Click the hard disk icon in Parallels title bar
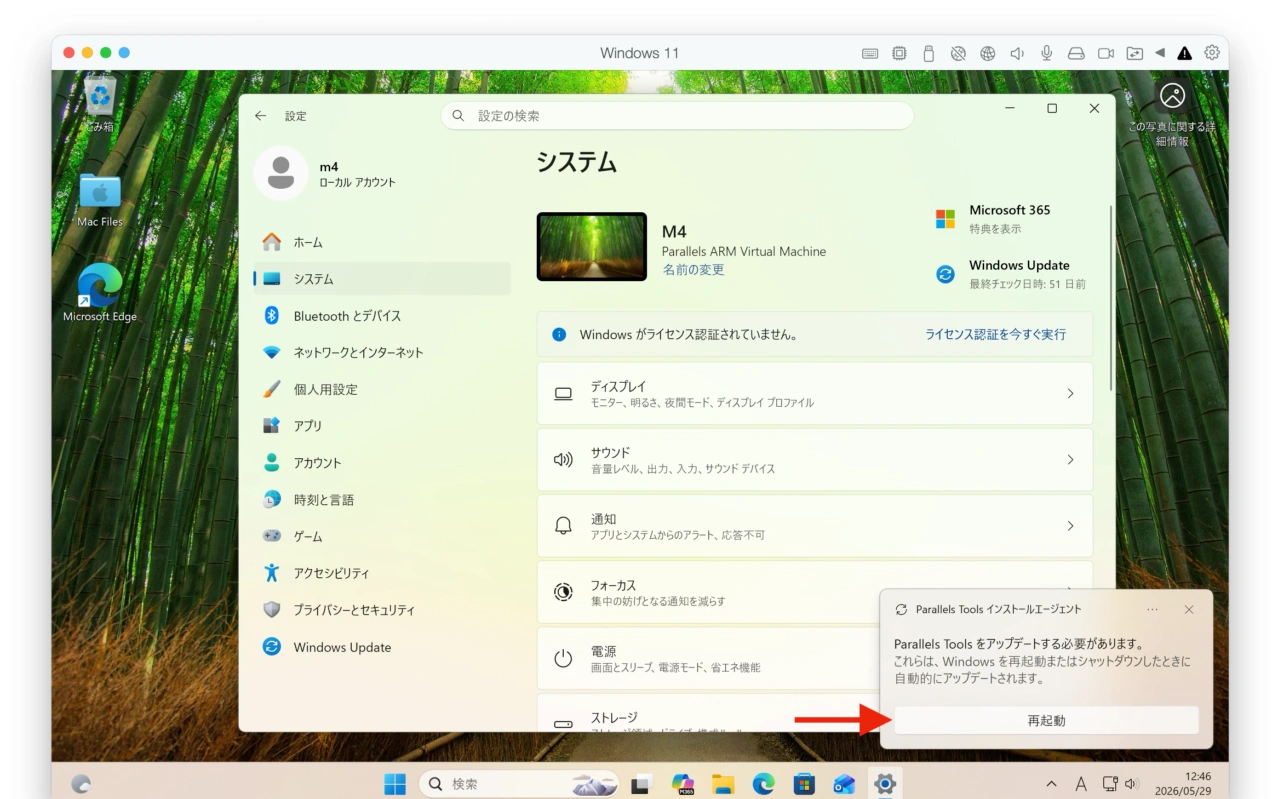This screenshot has height=799, width=1280. (1076, 53)
